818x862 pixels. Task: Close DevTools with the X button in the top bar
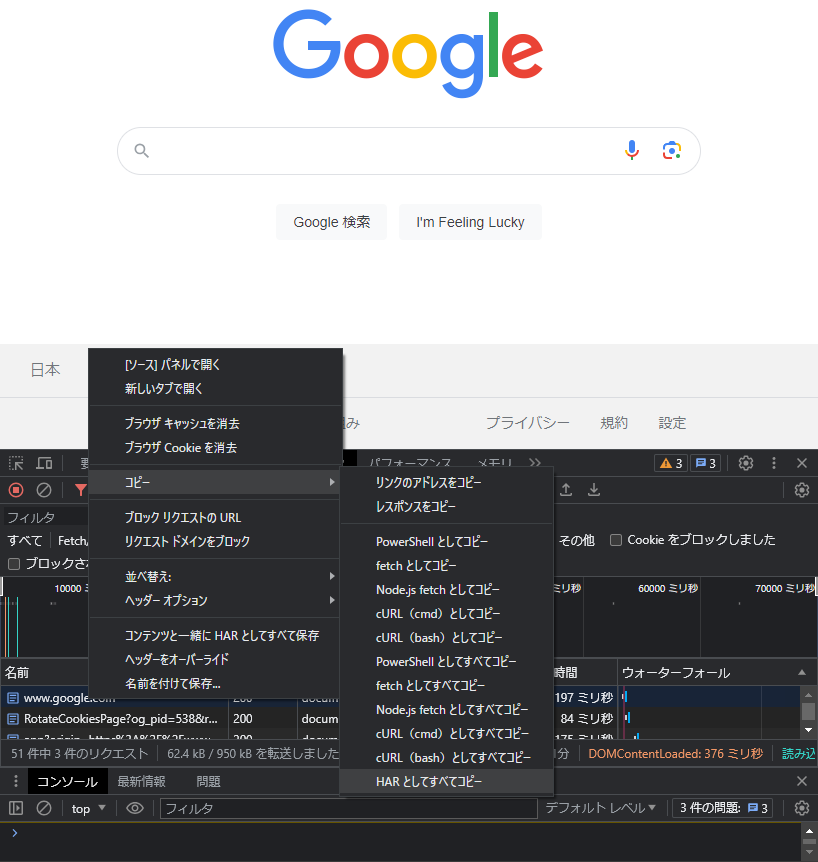coord(802,463)
